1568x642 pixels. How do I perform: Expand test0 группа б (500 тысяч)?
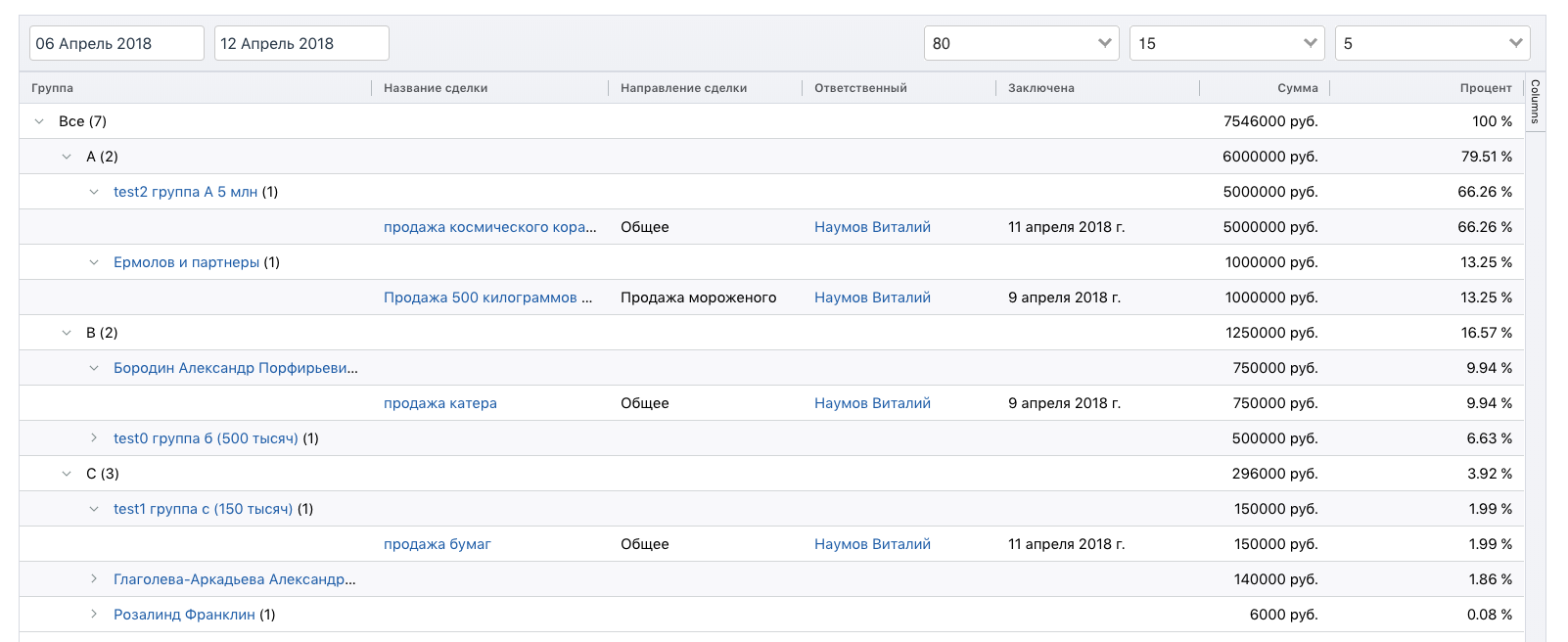pyautogui.click(x=94, y=438)
